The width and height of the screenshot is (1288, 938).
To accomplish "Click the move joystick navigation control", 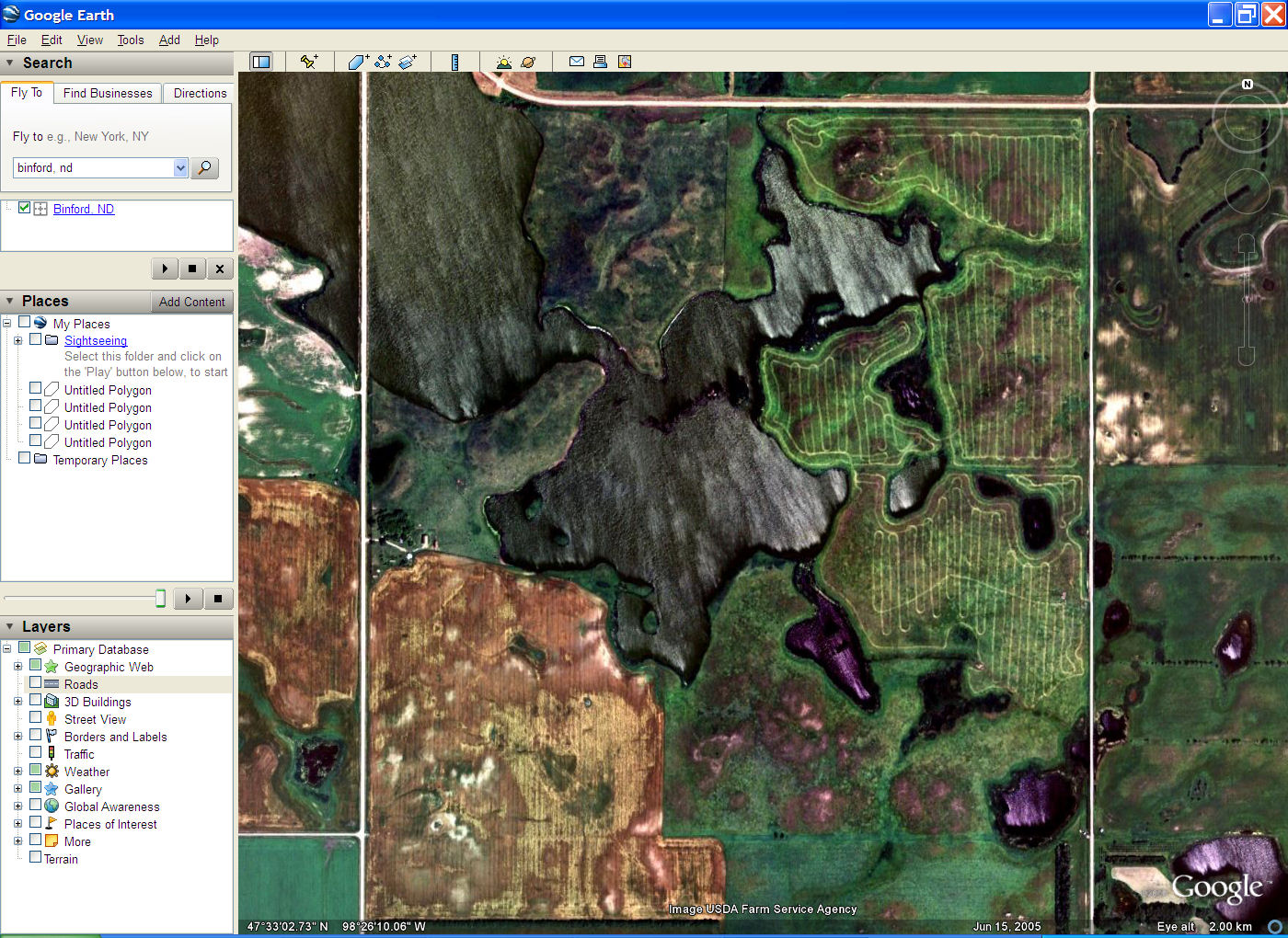I will (x=1247, y=191).
